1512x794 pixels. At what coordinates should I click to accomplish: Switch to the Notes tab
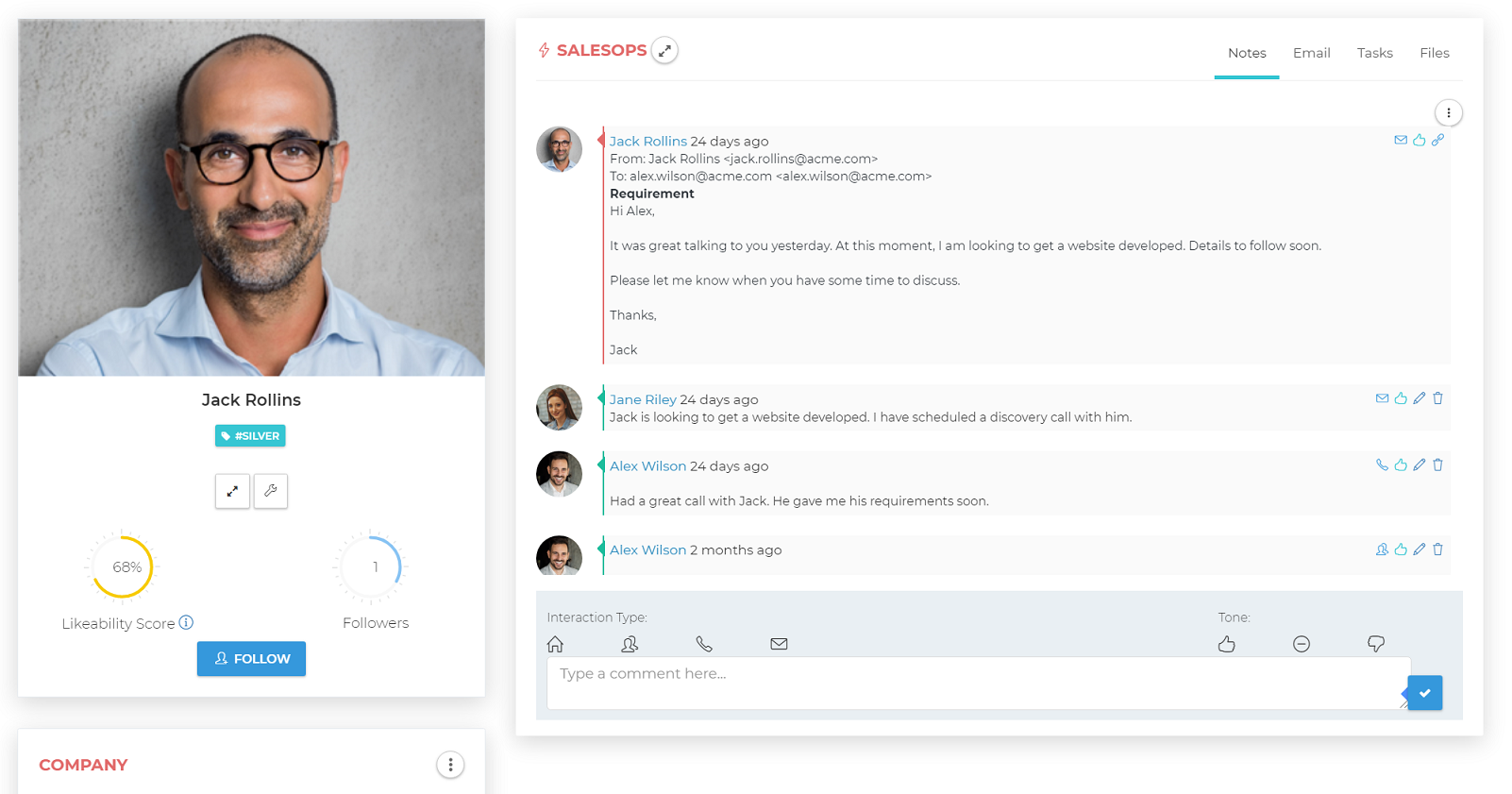pyautogui.click(x=1247, y=53)
